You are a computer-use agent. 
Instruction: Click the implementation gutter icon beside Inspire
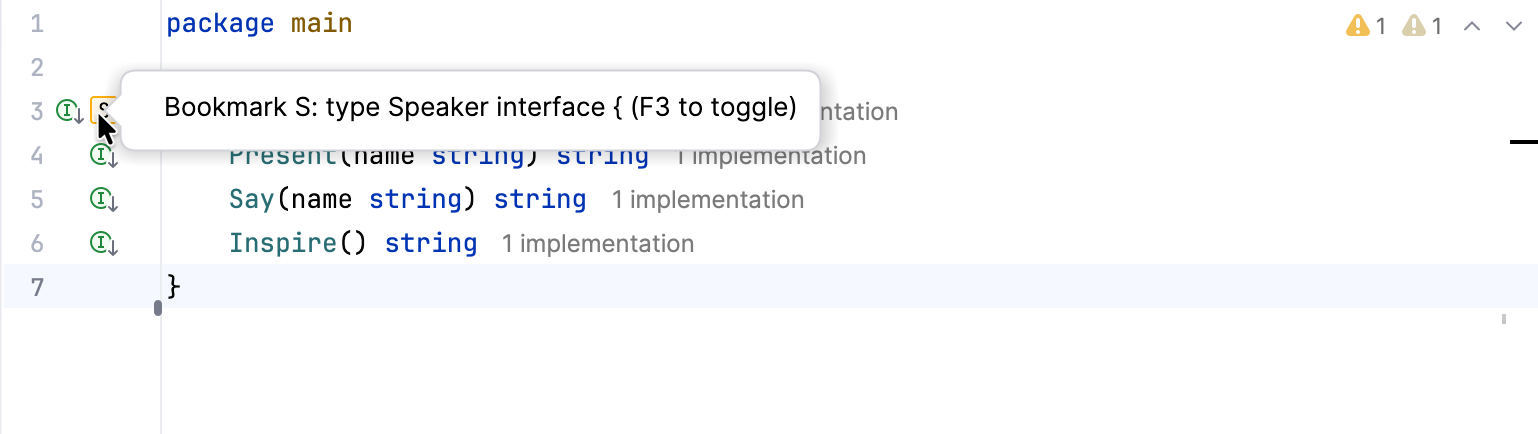(102, 243)
